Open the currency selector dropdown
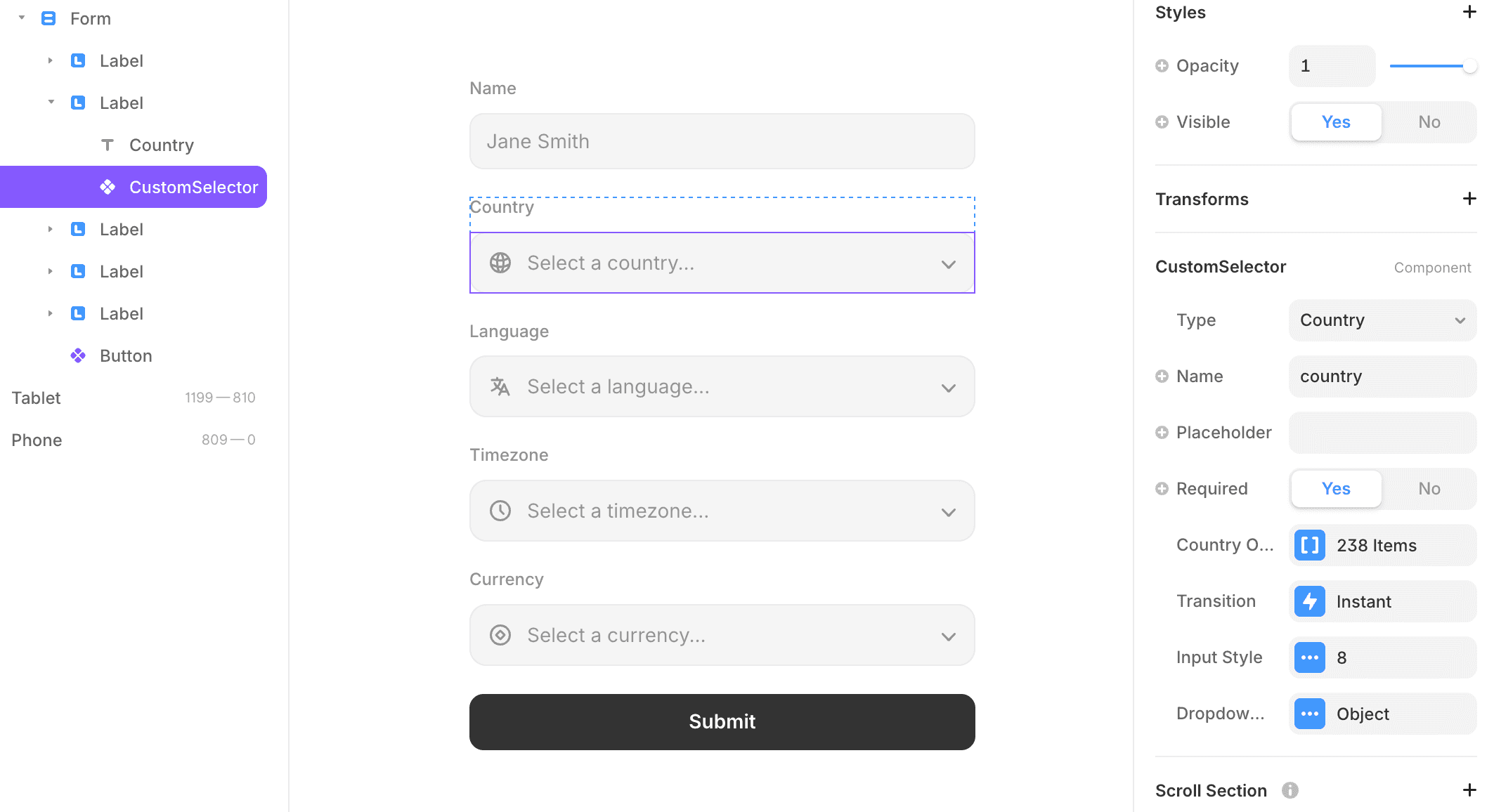 click(722, 635)
